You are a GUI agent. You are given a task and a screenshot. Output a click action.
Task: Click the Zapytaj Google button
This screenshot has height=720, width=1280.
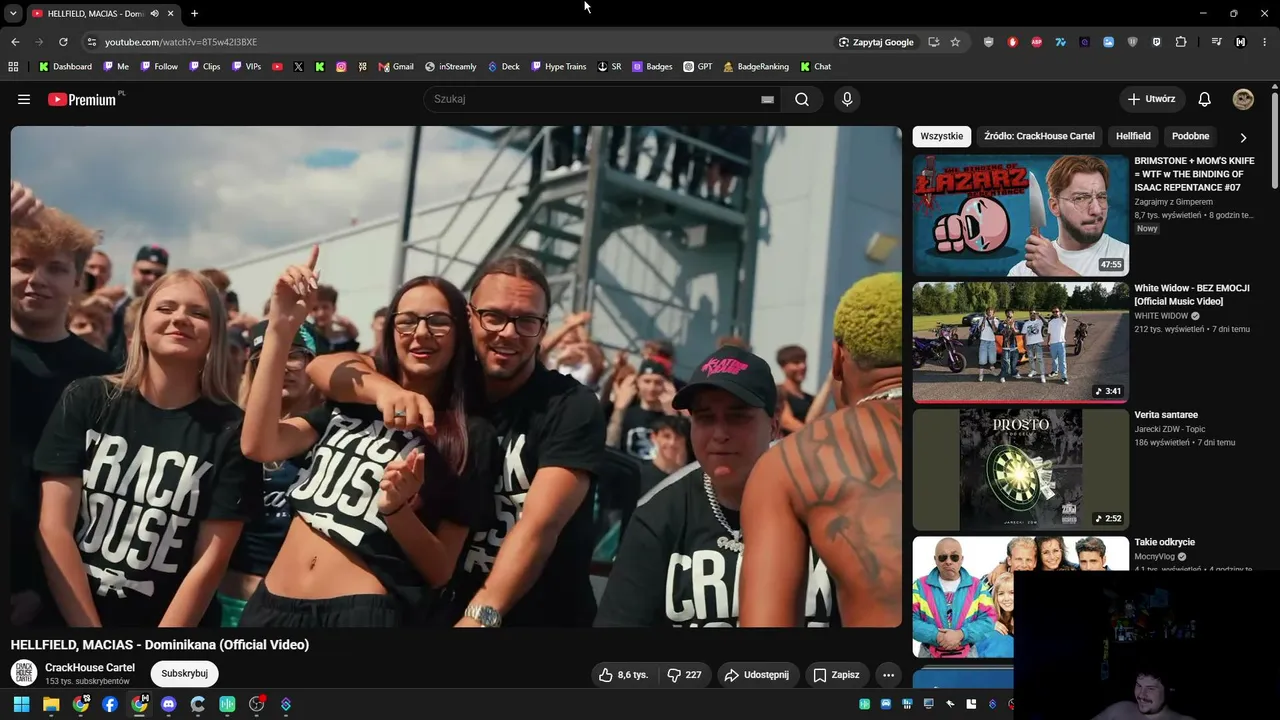click(x=876, y=42)
